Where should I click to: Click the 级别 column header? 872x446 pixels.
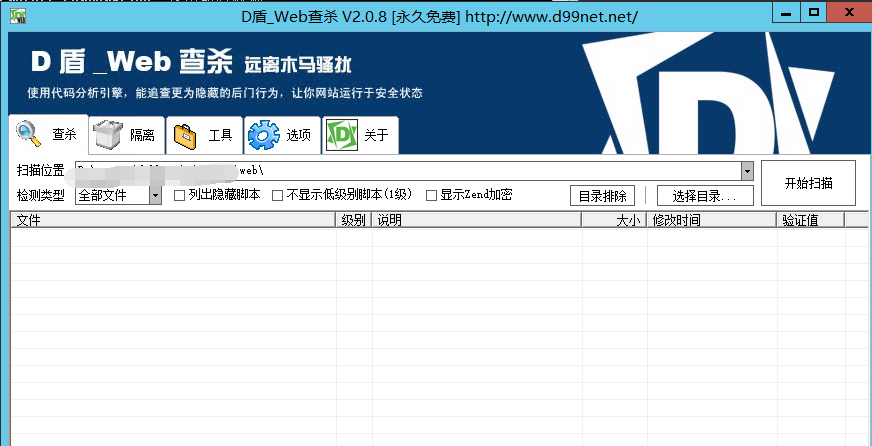[x=352, y=220]
